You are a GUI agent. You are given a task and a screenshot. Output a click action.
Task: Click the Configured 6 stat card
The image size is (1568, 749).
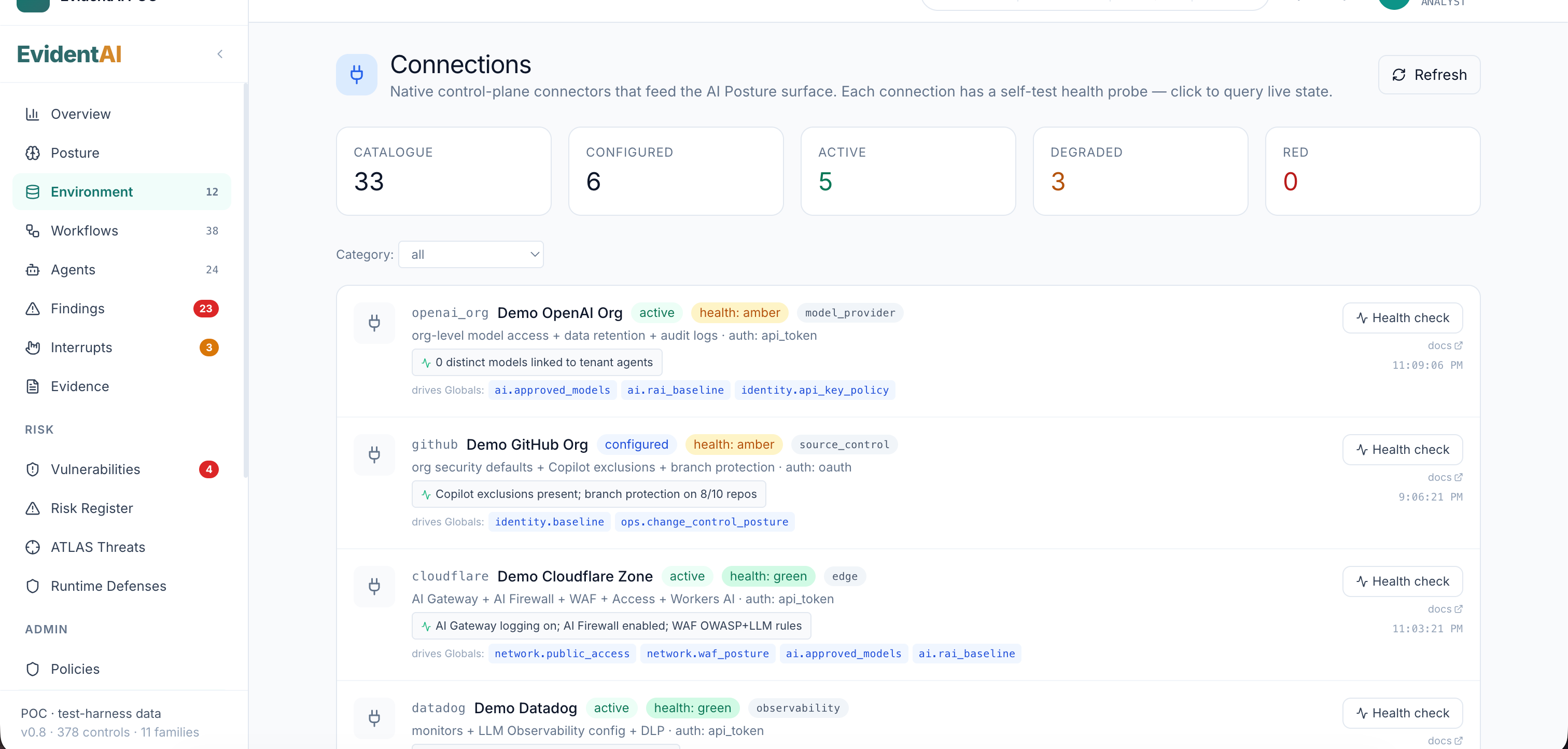click(x=676, y=171)
